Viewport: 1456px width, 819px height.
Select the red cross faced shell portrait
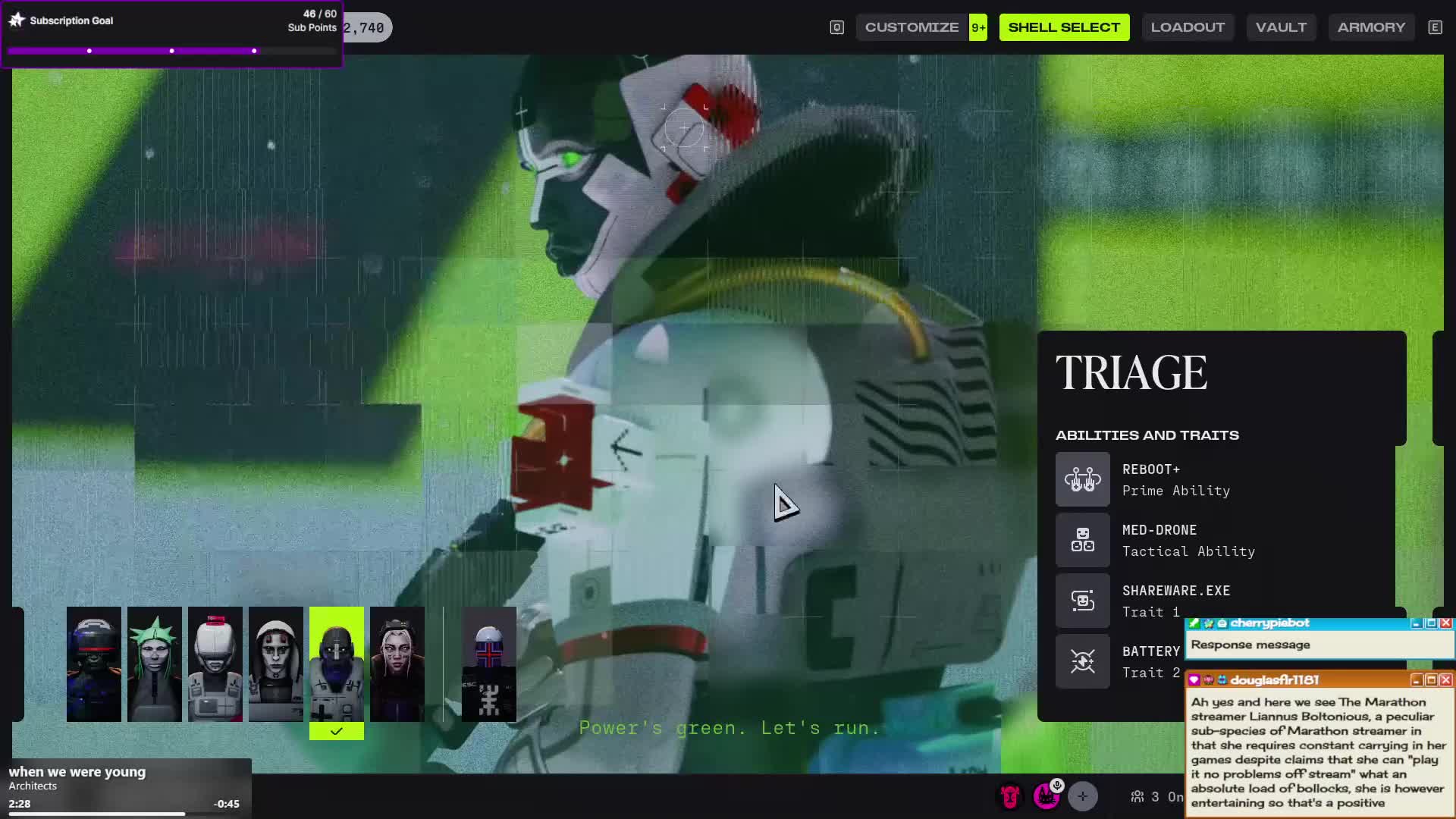[x=489, y=664]
